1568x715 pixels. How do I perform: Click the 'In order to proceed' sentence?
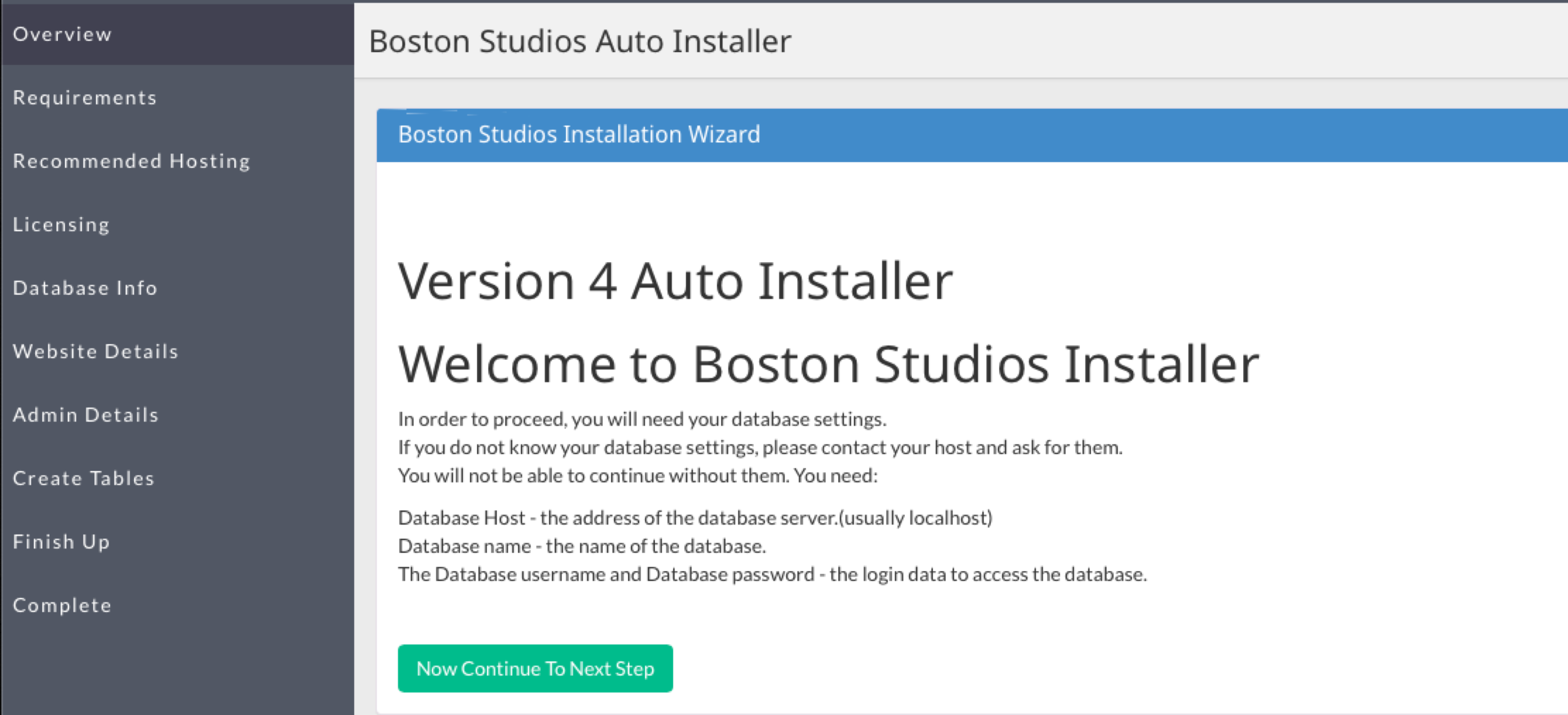tap(641, 419)
